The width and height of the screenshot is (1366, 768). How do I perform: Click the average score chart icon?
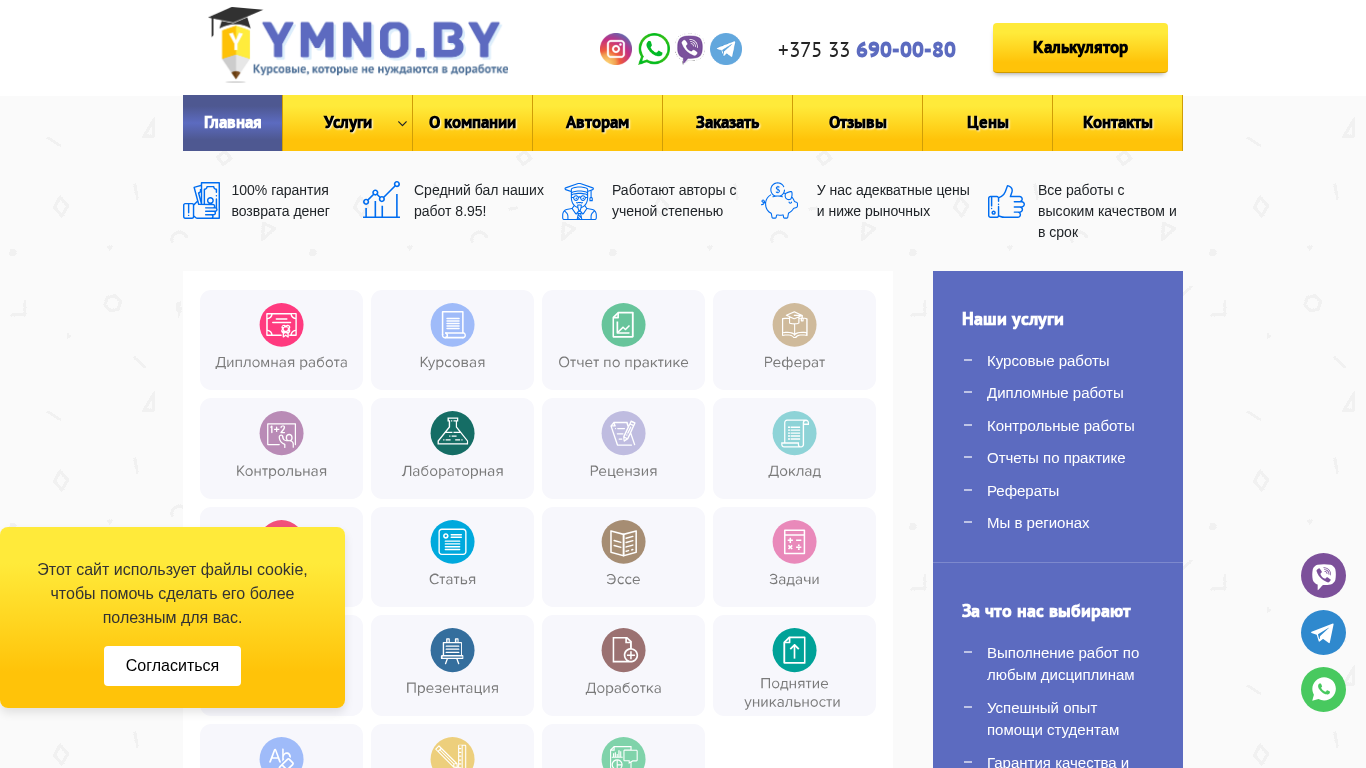click(x=381, y=200)
